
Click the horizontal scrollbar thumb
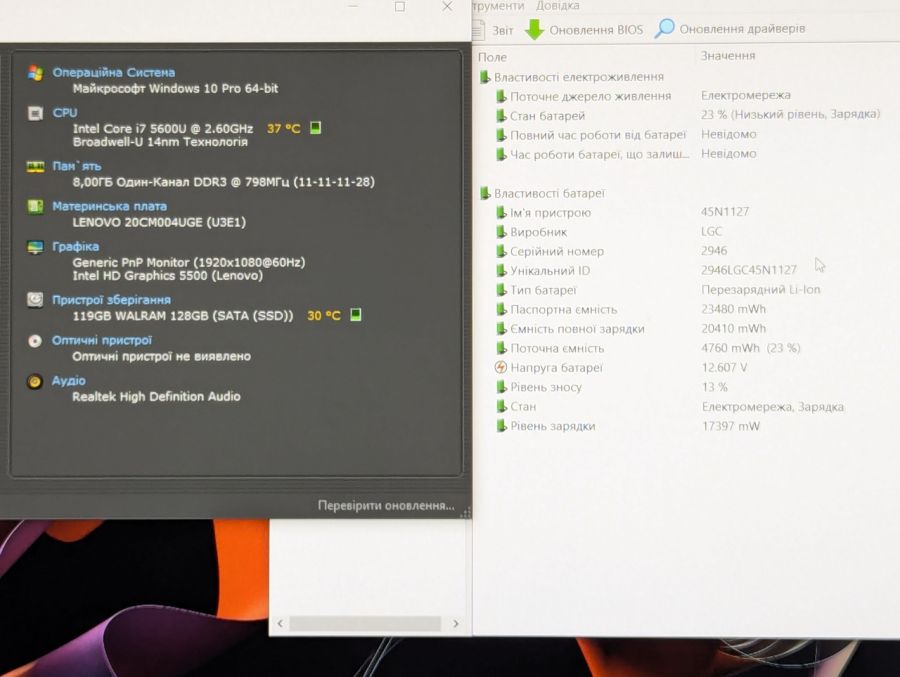pos(365,624)
